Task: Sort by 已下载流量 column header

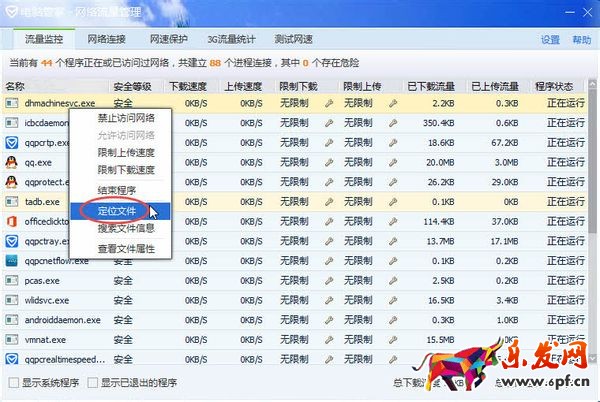Action: [x=432, y=86]
